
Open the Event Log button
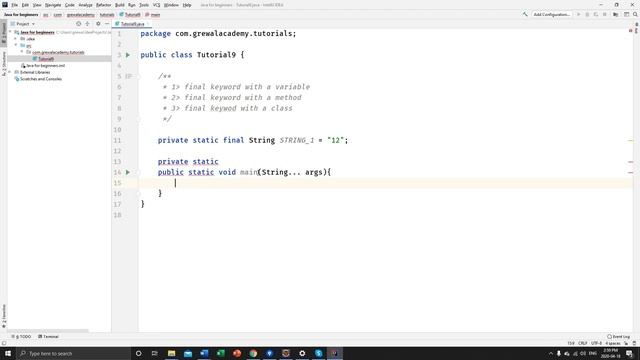618,336
